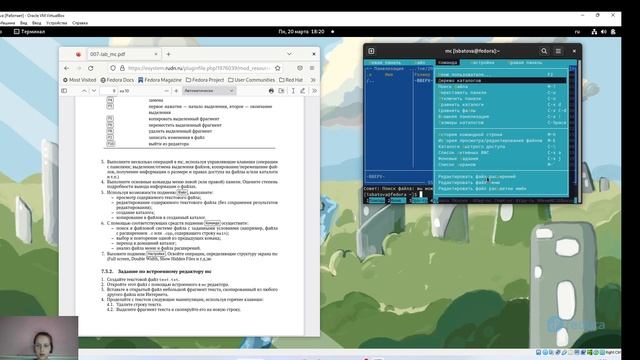Open Fedora Magazine bookmark
Screen dimensions: 640x360
(x=160, y=80)
